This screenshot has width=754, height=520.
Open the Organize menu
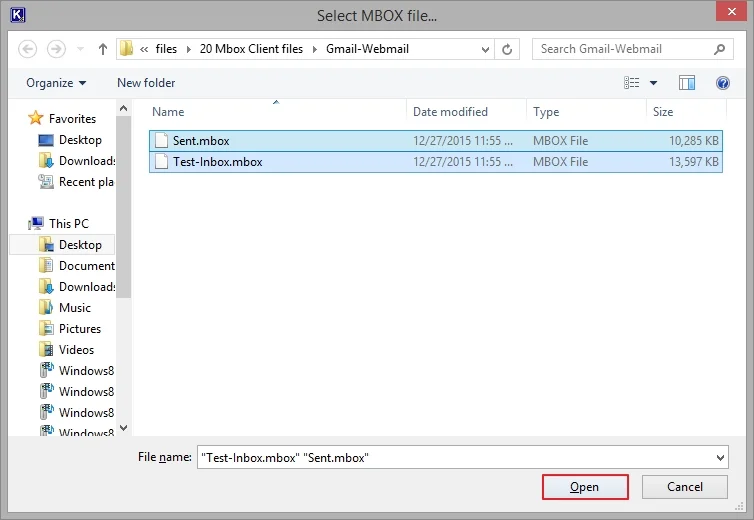(56, 83)
